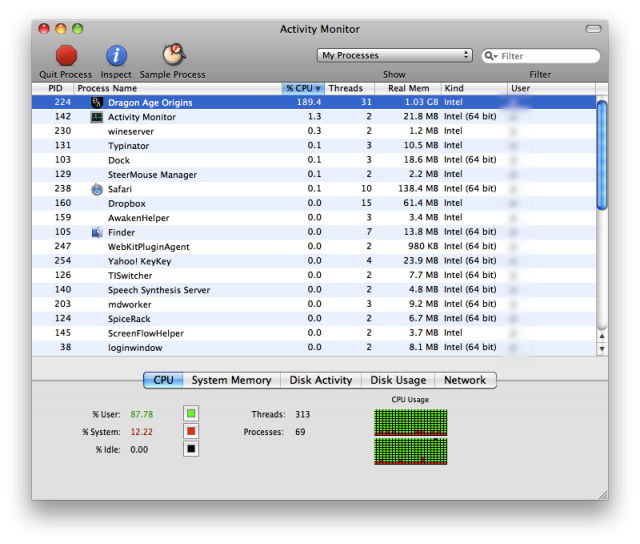Open the My Processes show dropdown
Viewport: 640px width, 544px height.
point(395,56)
